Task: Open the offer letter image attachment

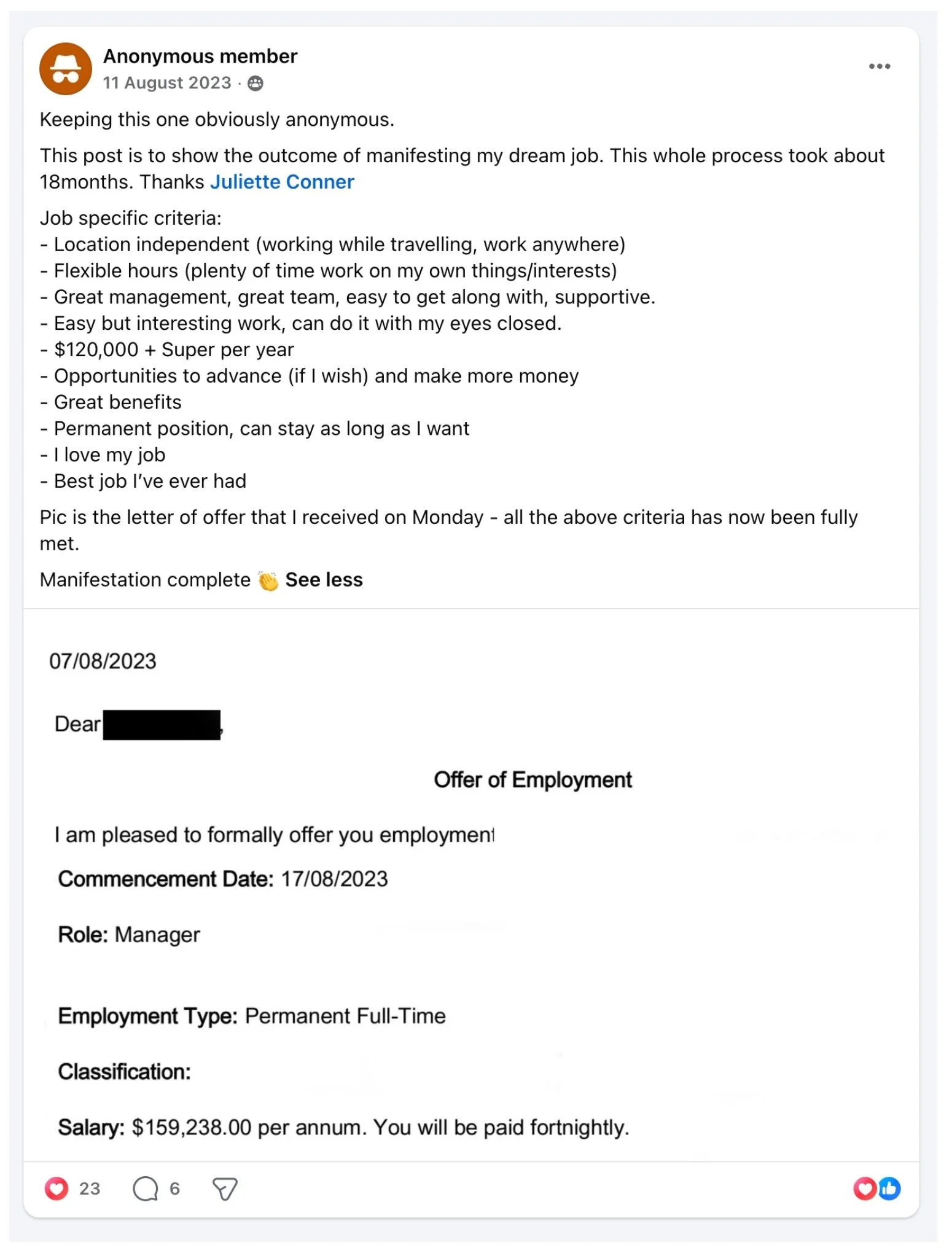Action: pos(471,885)
